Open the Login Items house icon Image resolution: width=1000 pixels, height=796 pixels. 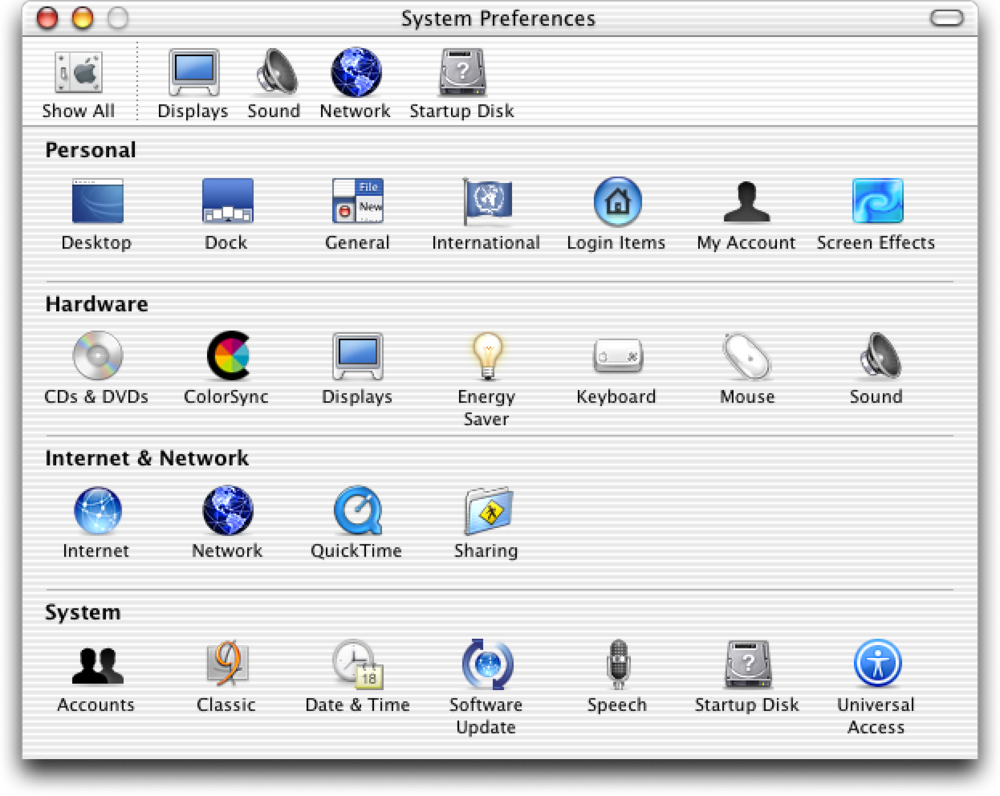tap(617, 202)
